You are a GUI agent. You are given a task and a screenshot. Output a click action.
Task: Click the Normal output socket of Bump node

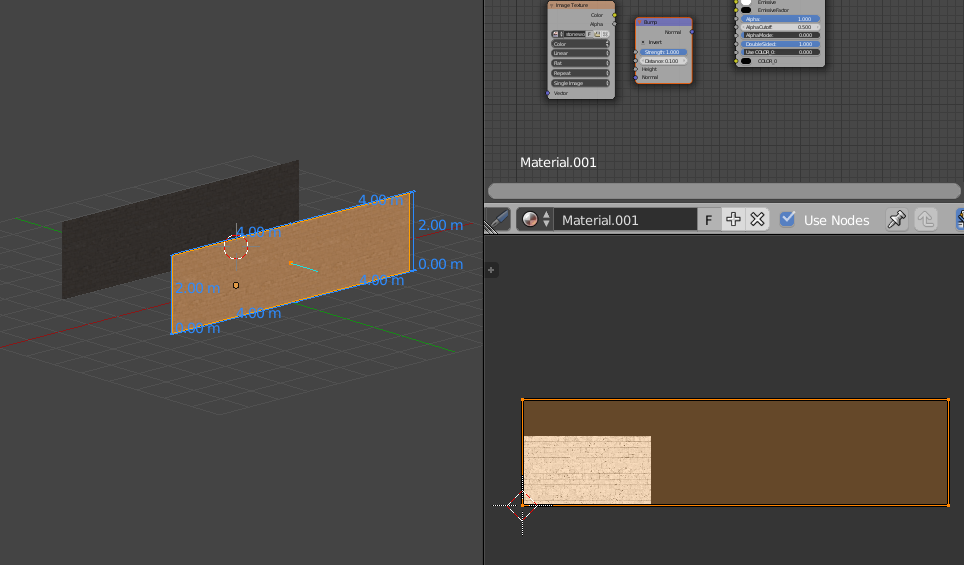point(692,32)
